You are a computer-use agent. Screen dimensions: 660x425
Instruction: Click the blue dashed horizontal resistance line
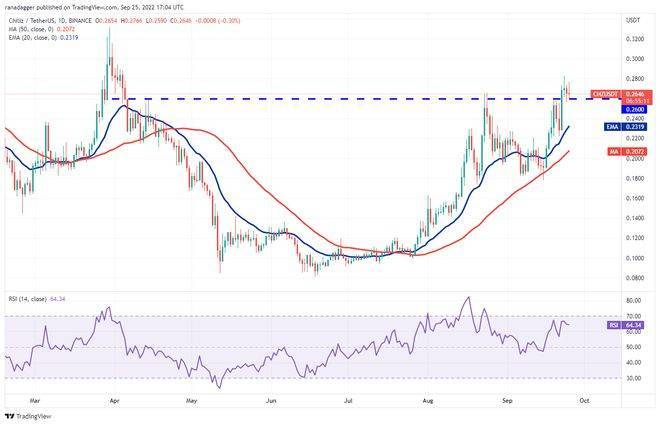[x=300, y=98]
